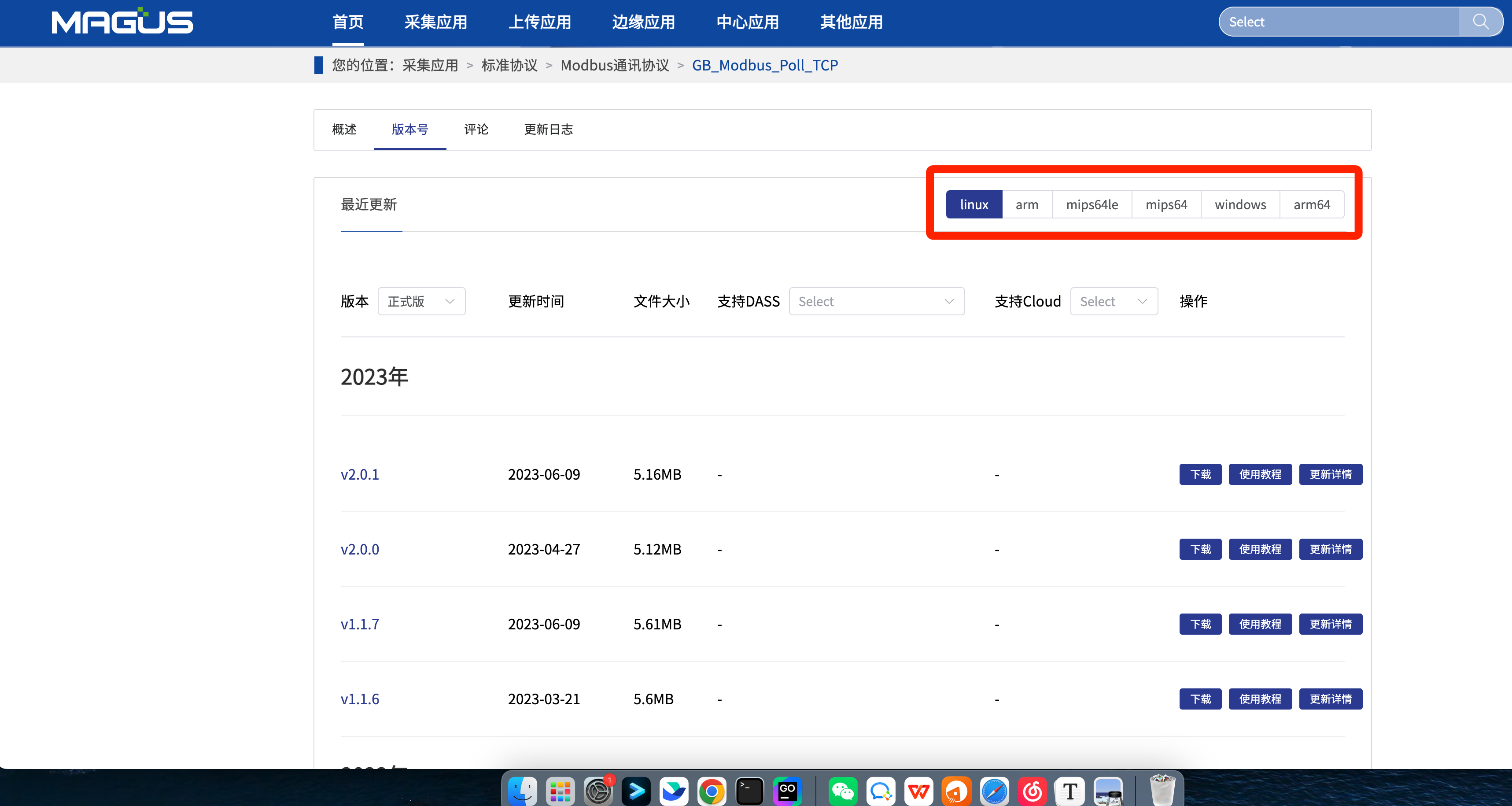Select the windows platform toggle
The height and width of the screenshot is (806, 1512).
pyautogui.click(x=1240, y=204)
